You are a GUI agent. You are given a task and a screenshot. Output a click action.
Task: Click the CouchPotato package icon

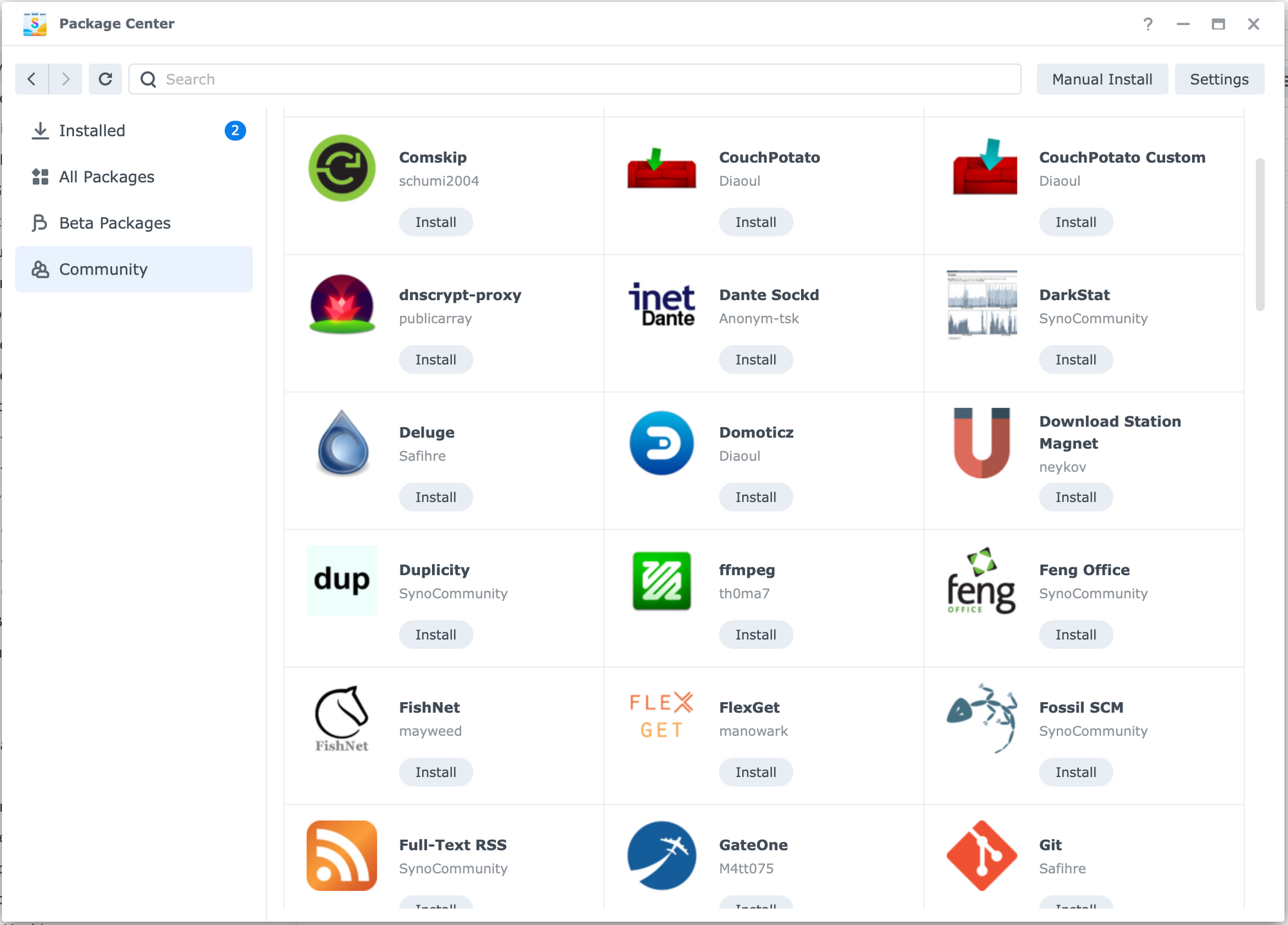(661, 167)
